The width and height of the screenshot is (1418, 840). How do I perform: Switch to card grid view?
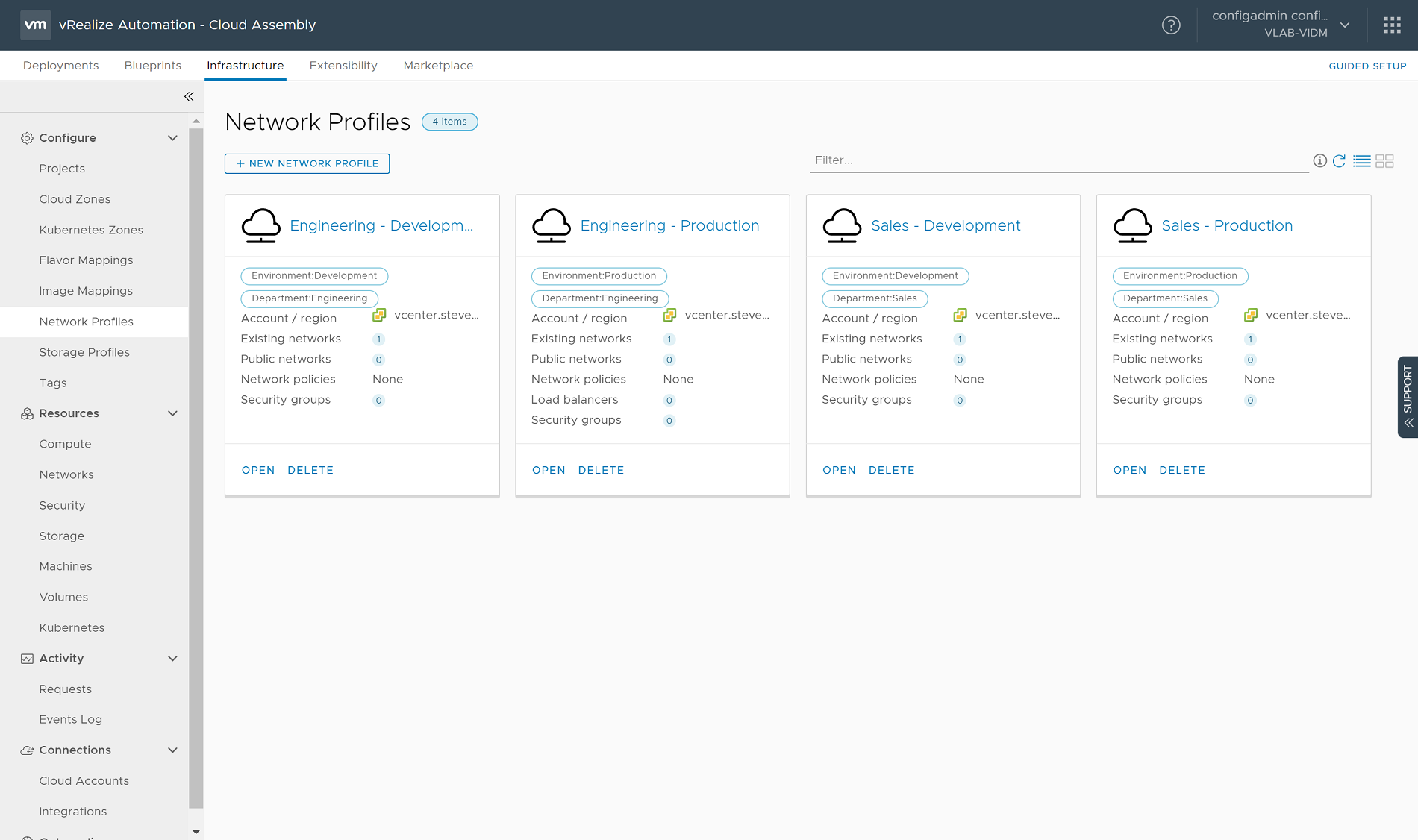(x=1385, y=160)
